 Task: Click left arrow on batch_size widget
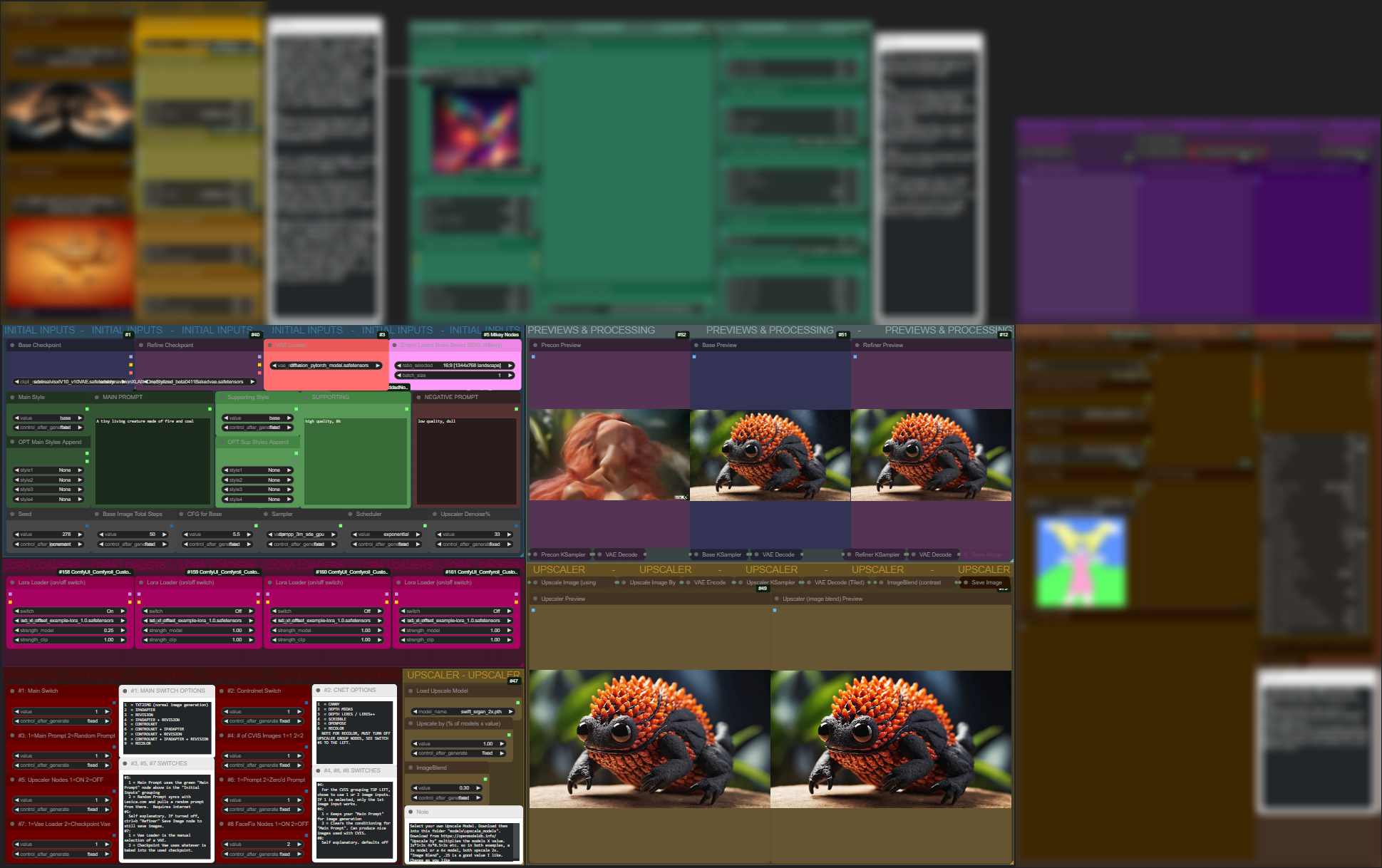(398, 376)
